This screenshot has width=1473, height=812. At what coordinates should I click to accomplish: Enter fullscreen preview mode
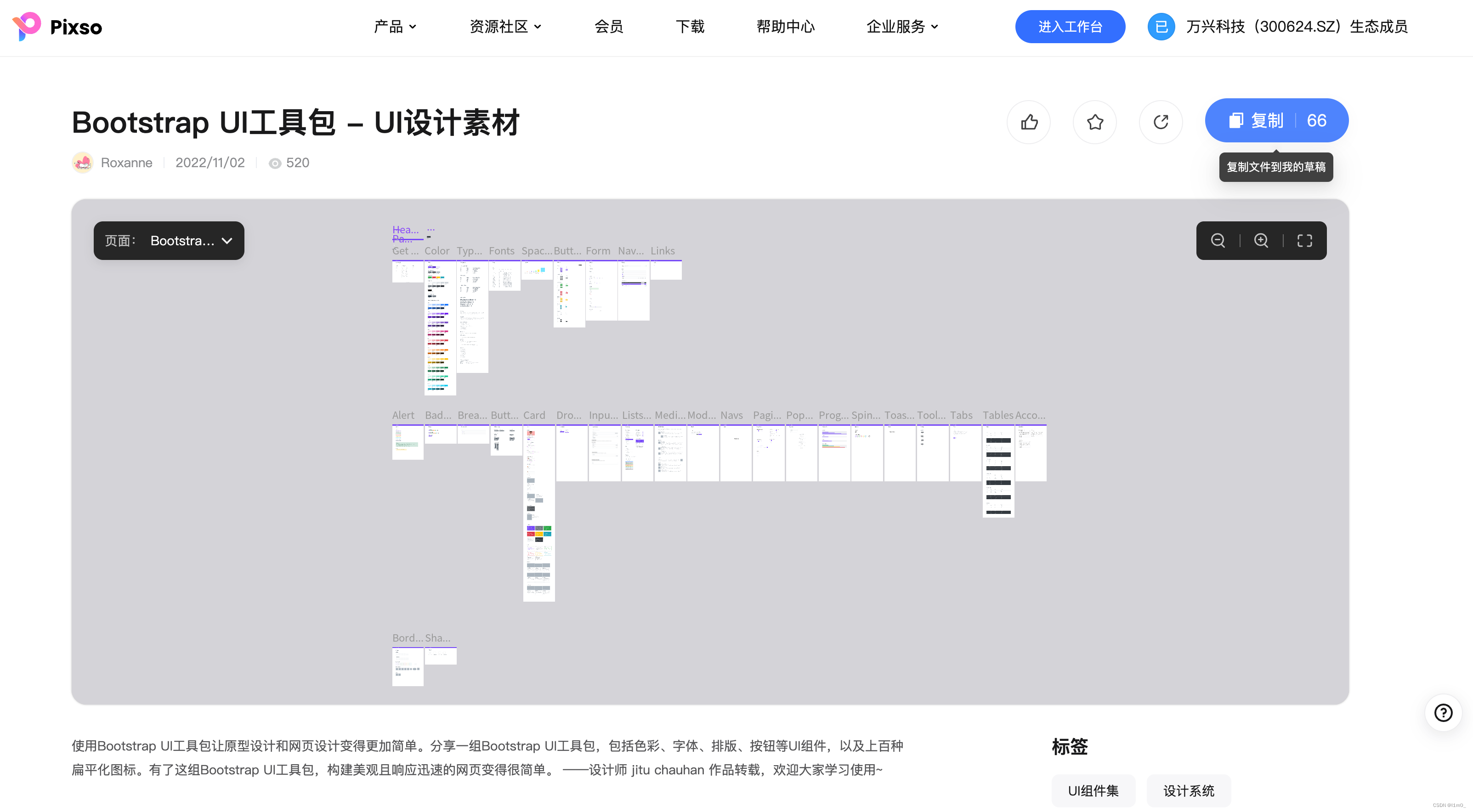1304,241
